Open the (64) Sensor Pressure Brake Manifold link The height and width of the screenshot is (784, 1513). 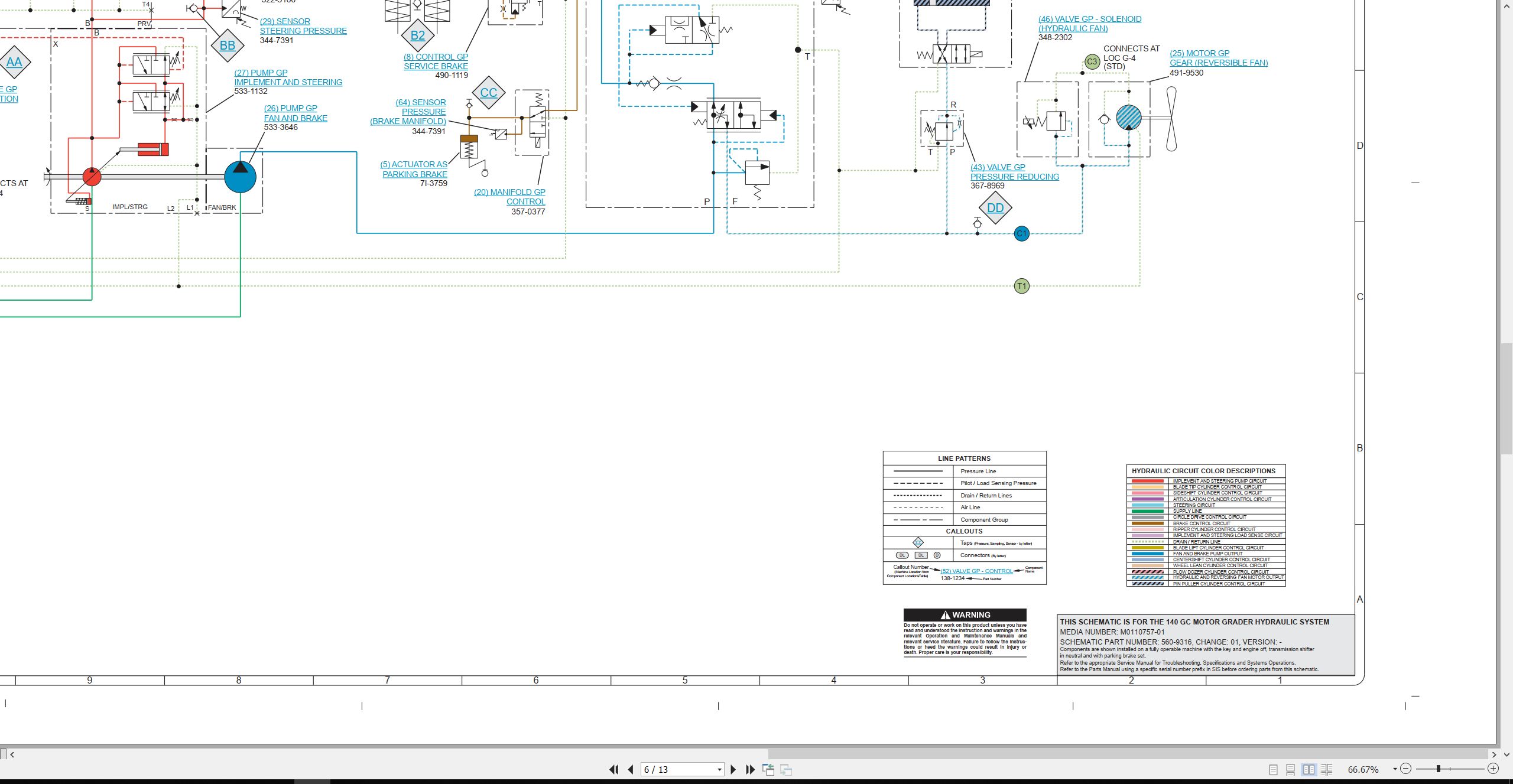[408, 112]
